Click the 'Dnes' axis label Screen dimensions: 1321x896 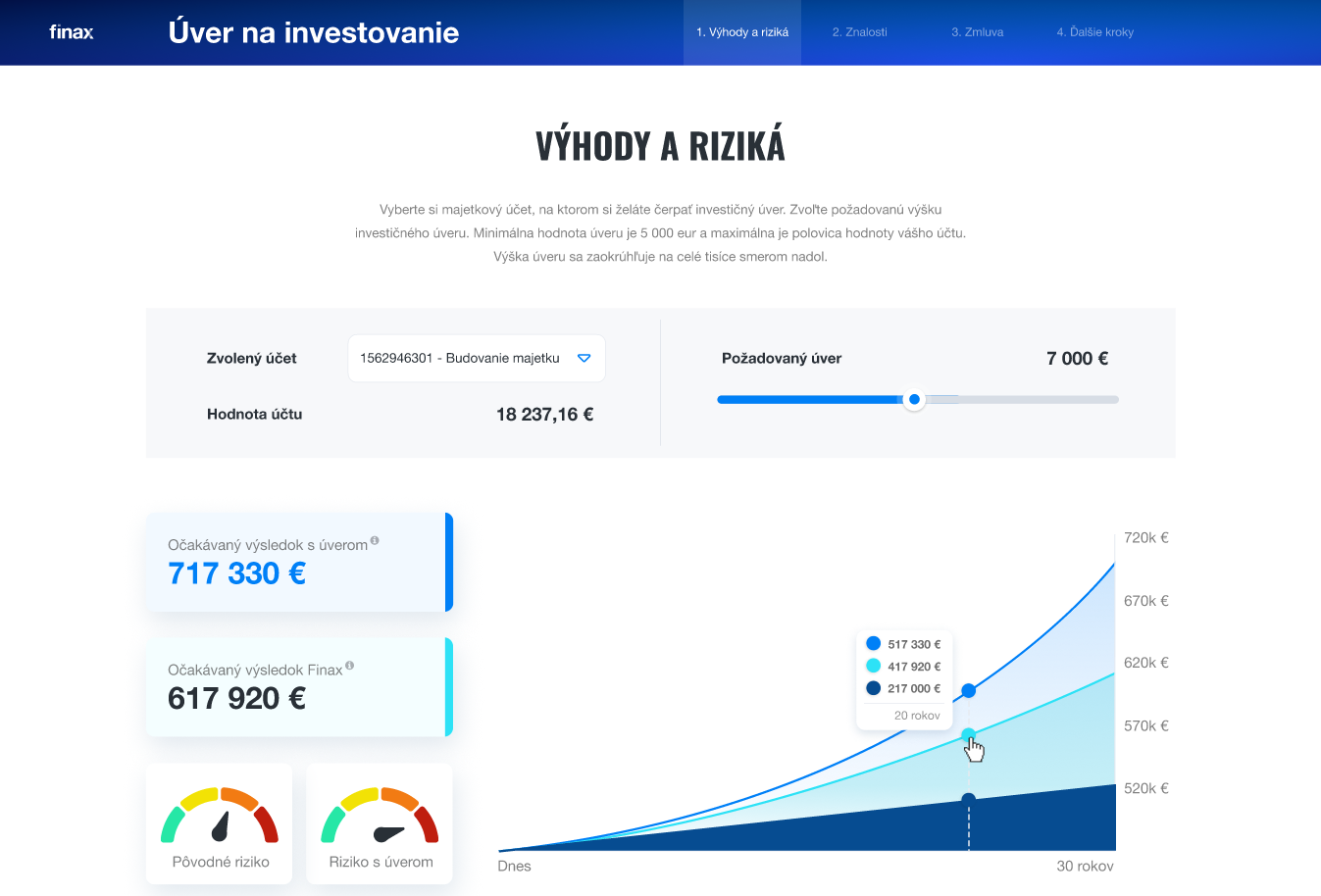tap(514, 866)
